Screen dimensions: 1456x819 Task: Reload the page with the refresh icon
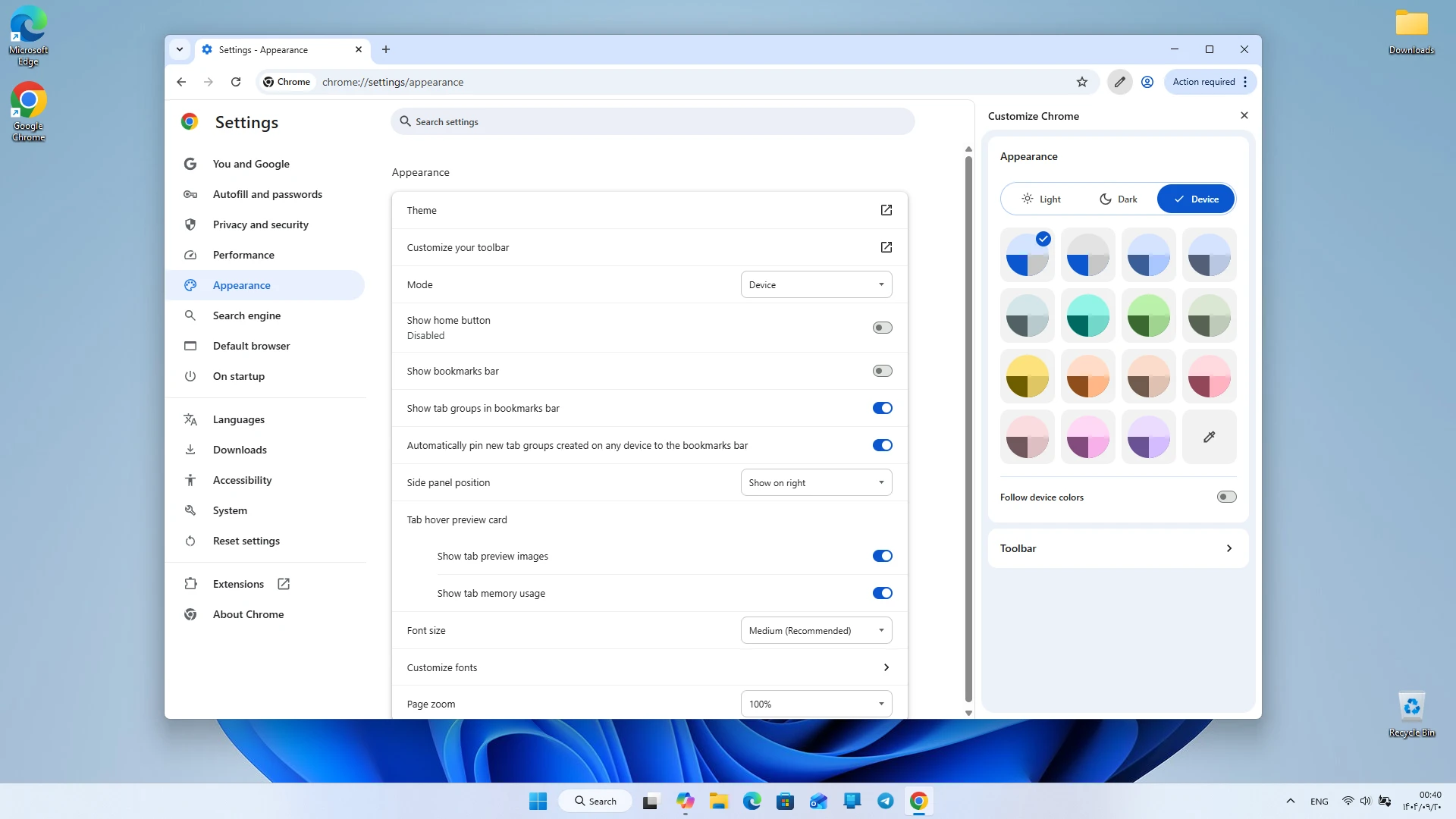[236, 82]
